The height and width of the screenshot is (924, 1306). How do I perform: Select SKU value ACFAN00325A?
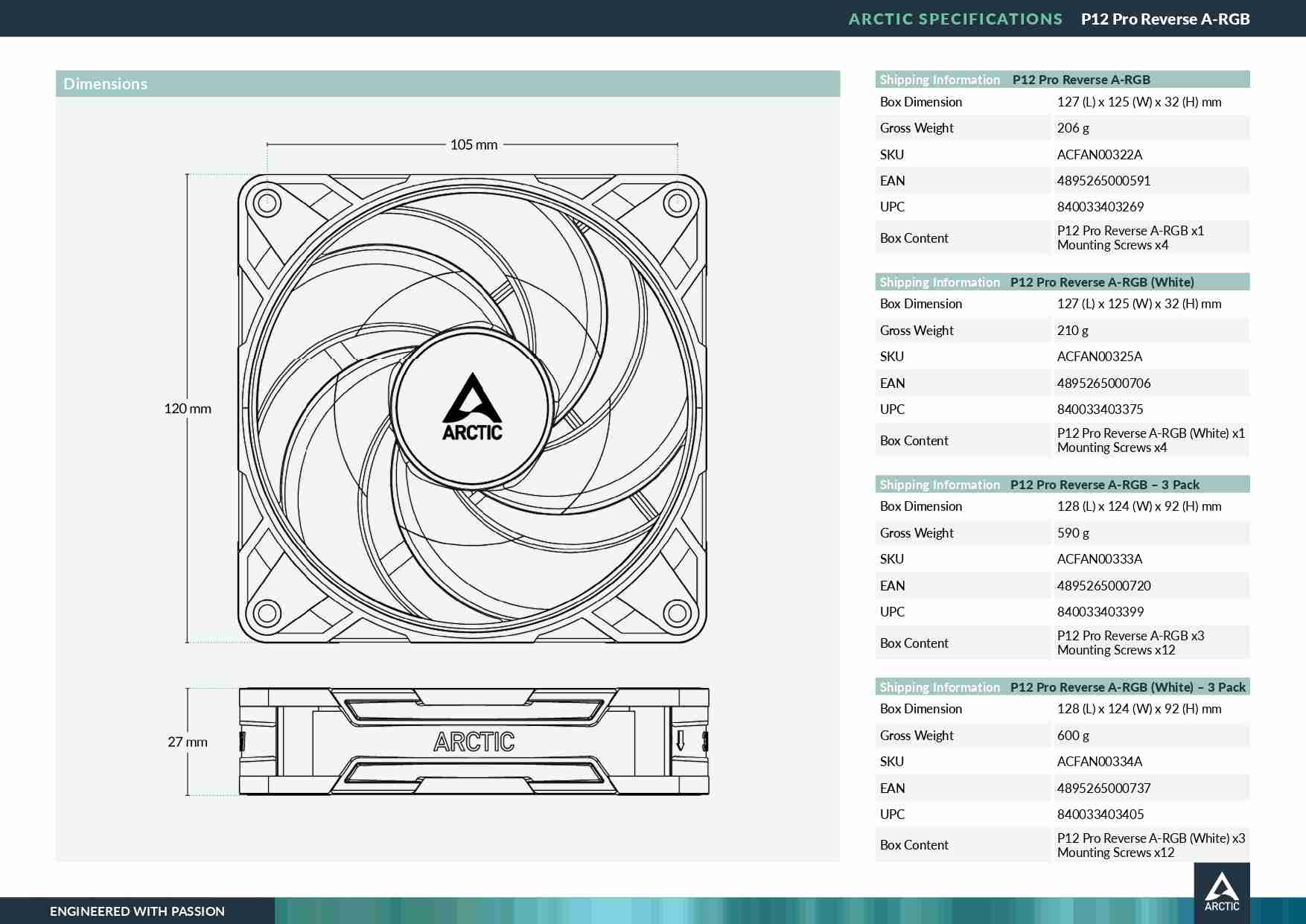[x=1099, y=357]
